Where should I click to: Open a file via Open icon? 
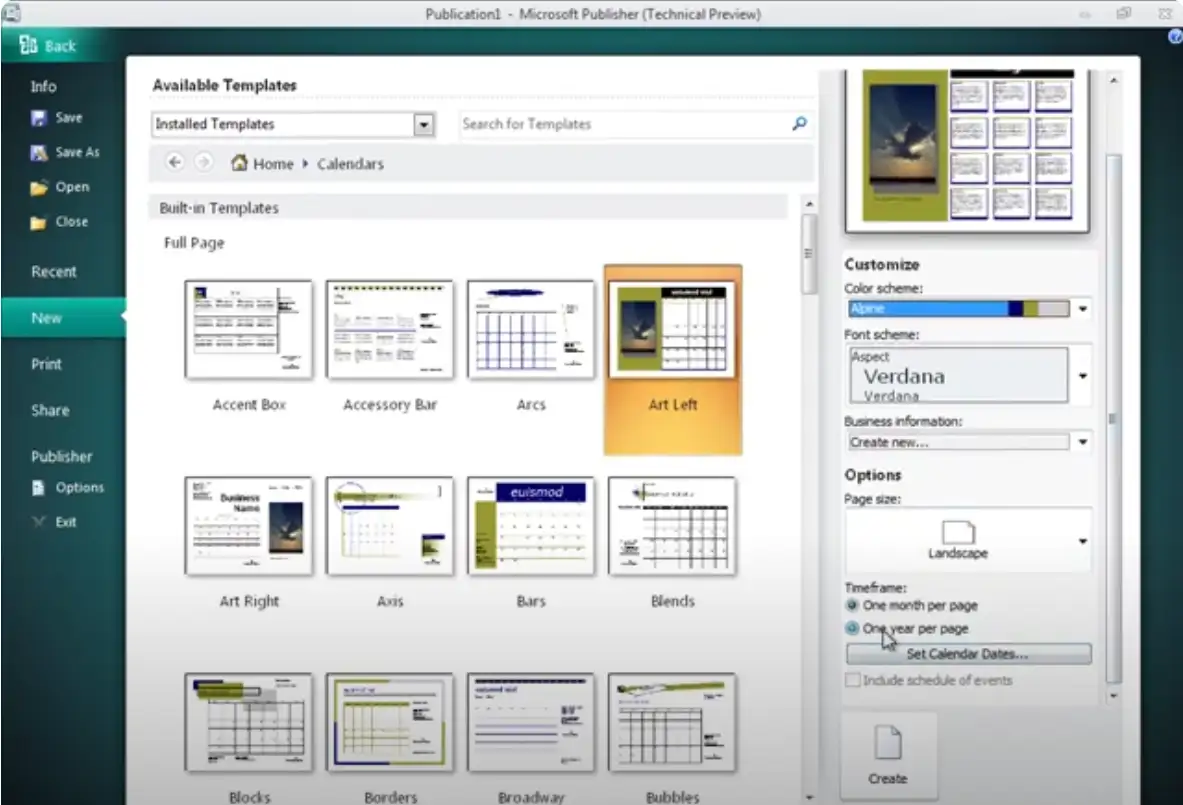(x=39, y=188)
